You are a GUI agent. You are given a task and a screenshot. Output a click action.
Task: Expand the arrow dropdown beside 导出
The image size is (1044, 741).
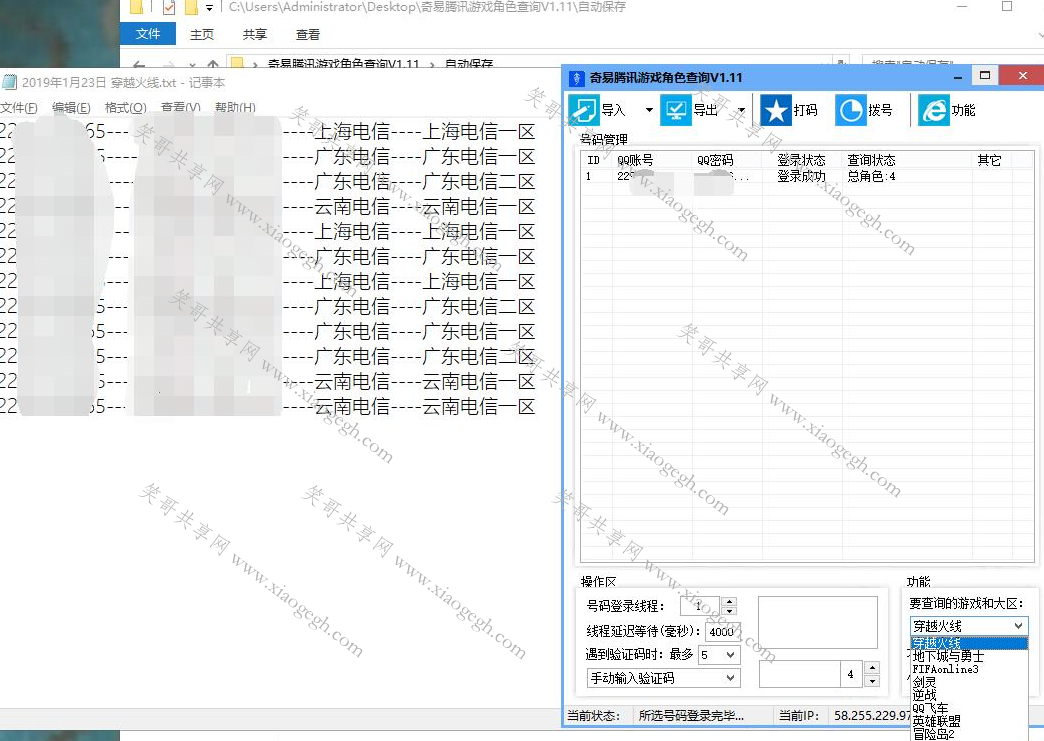click(741, 110)
